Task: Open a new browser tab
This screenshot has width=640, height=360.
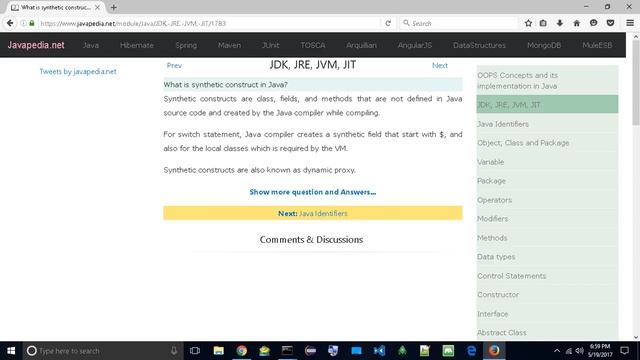Action: [113, 7]
